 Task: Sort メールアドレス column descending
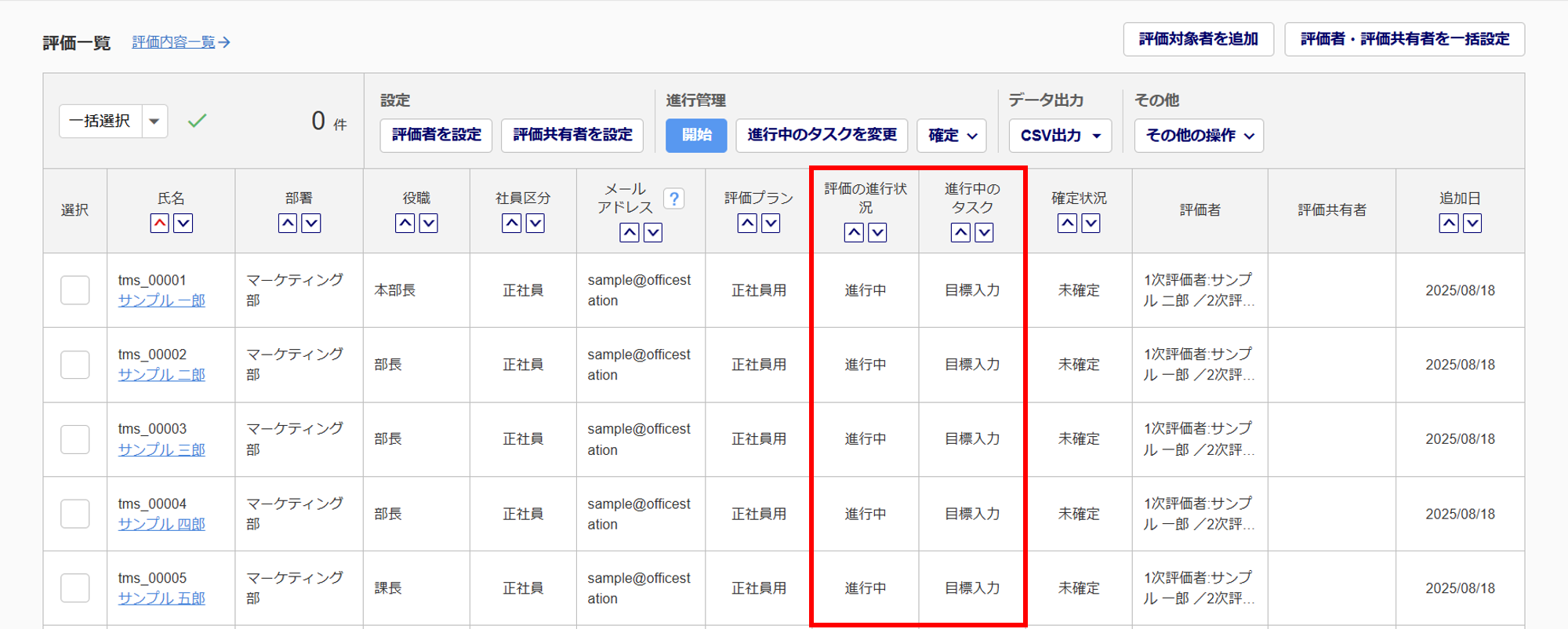click(653, 233)
